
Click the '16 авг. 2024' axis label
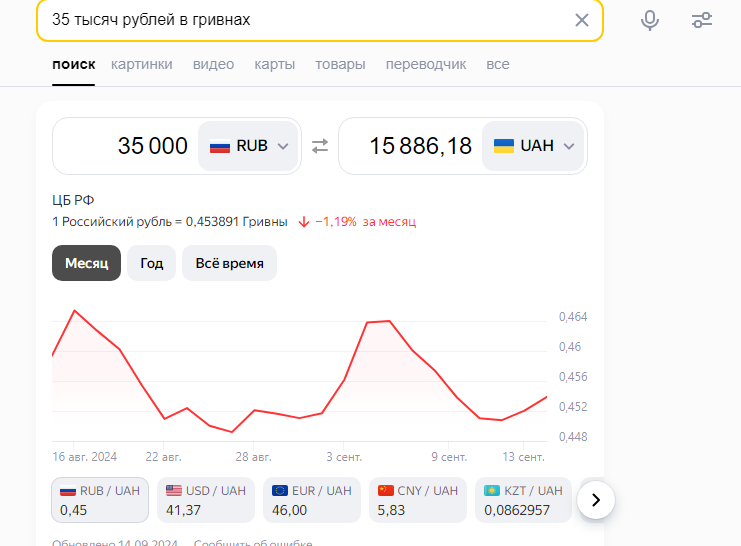(85, 457)
